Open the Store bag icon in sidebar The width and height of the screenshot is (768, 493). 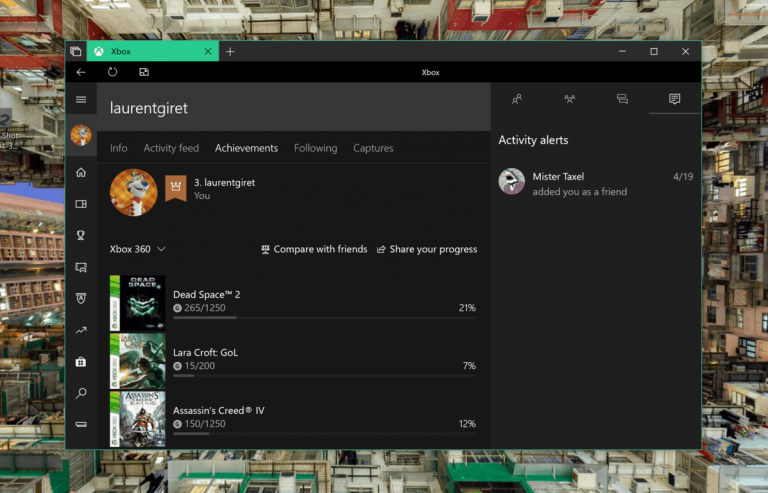tap(81, 362)
